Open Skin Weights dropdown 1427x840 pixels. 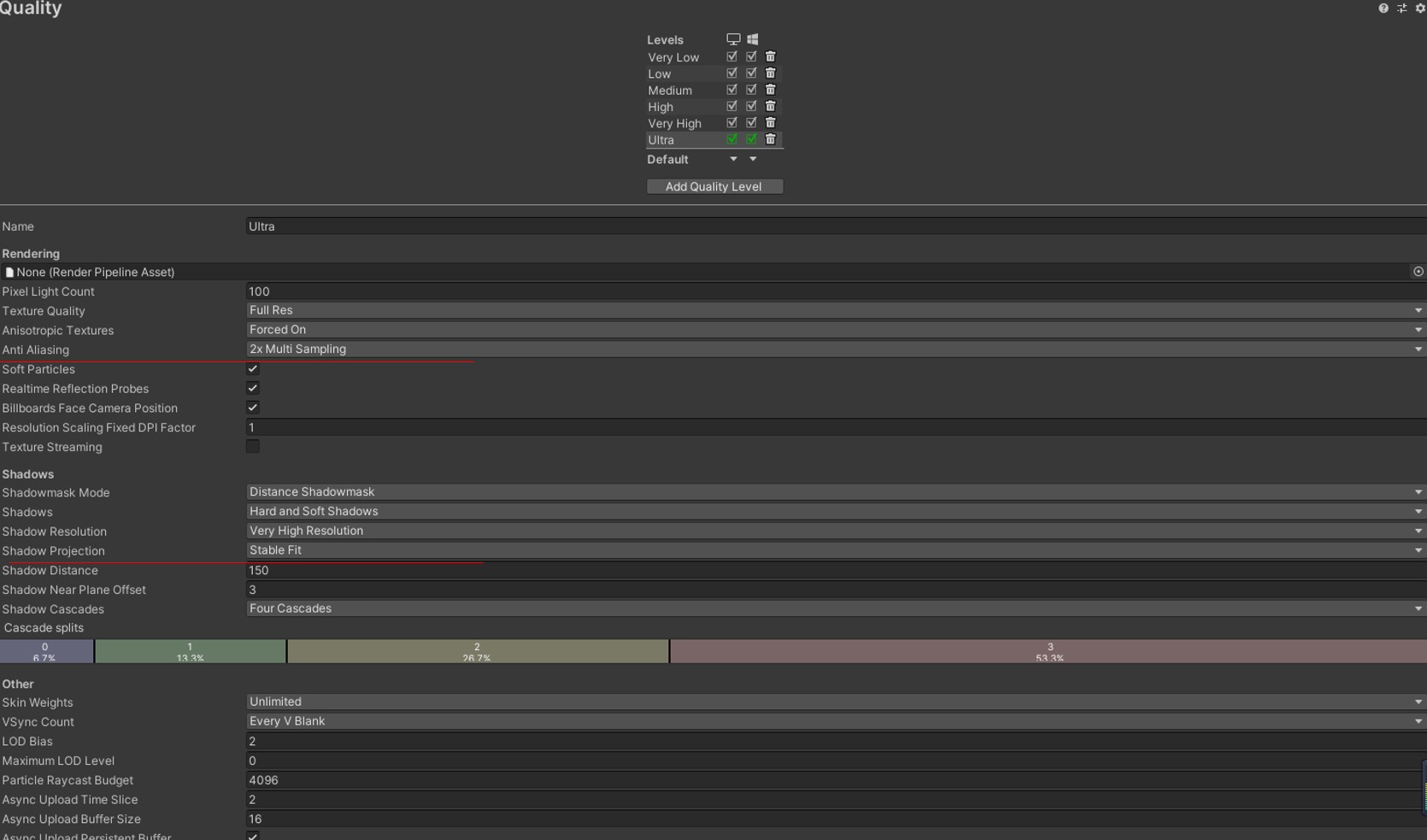tap(836, 702)
